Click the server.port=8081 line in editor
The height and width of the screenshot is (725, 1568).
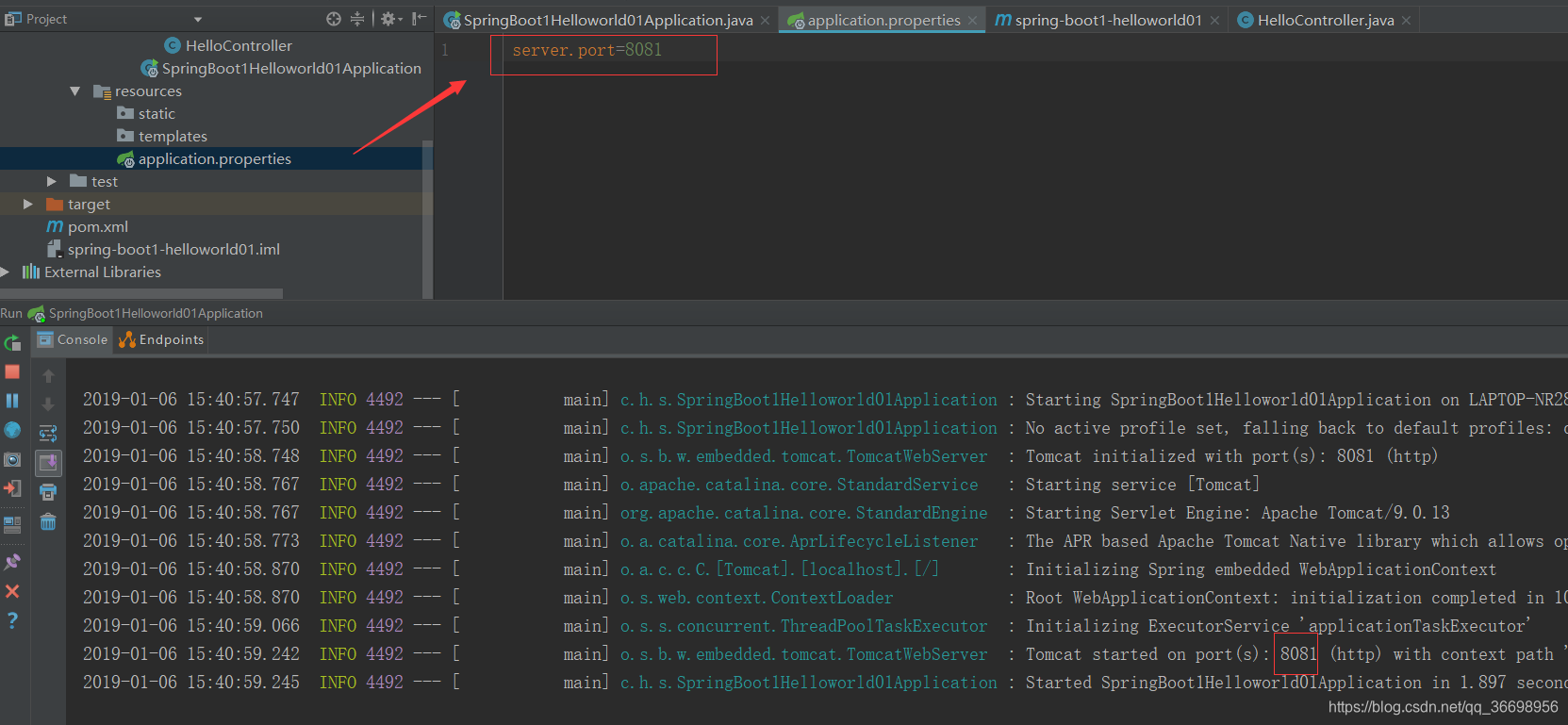click(x=586, y=50)
